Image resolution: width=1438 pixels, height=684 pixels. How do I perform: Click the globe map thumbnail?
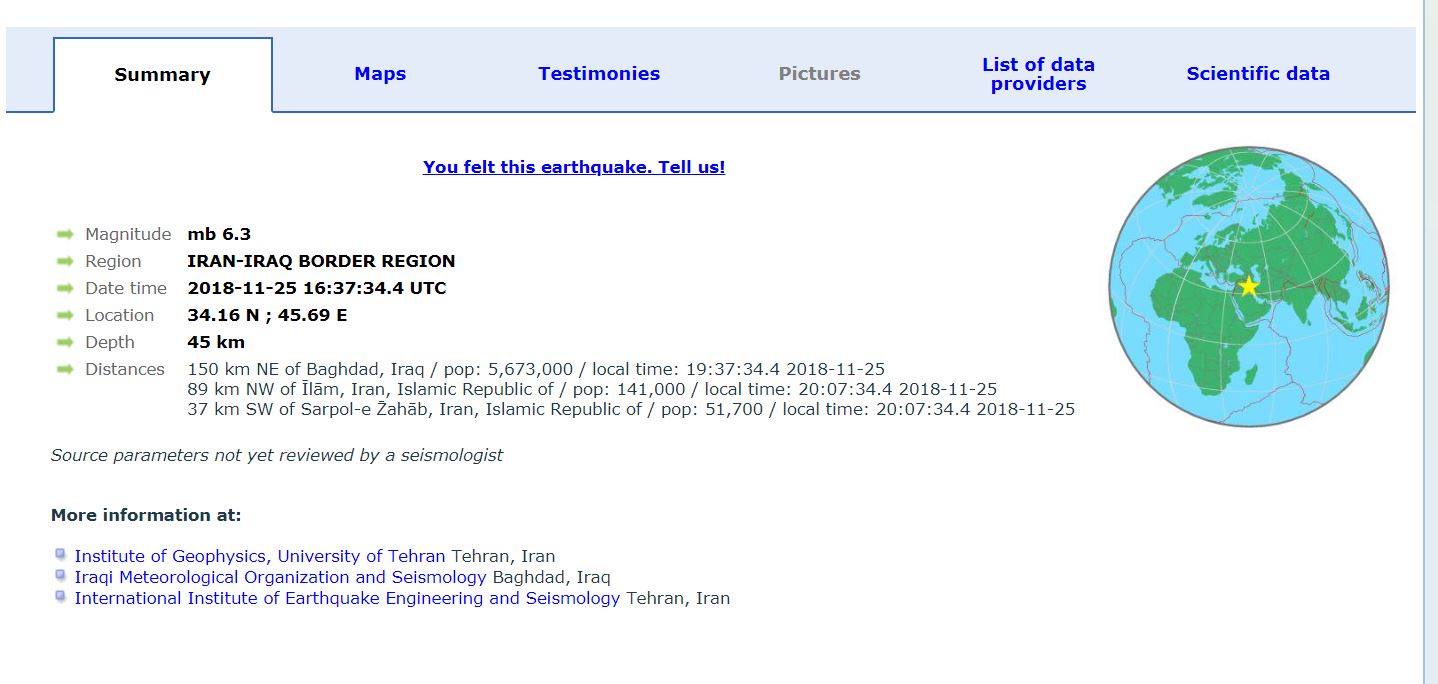[1249, 287]
